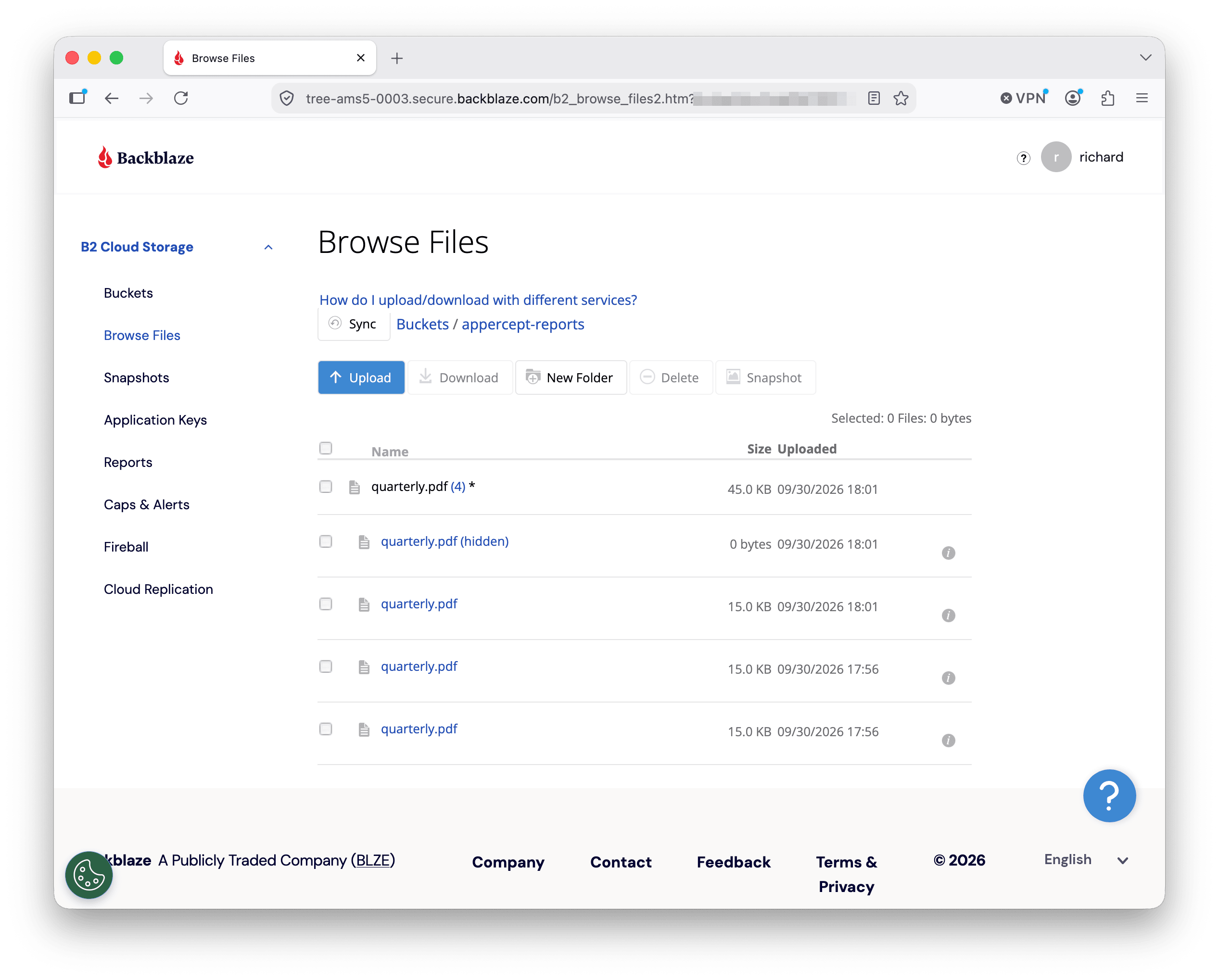Viewport: 1219px width, 980px height.
Task: Show info for quarterly.pdf (hidden)
Action: coord(948,553)
